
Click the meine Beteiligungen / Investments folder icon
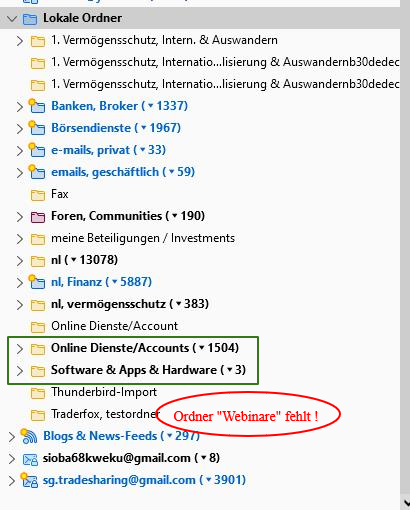coord(38,239)
